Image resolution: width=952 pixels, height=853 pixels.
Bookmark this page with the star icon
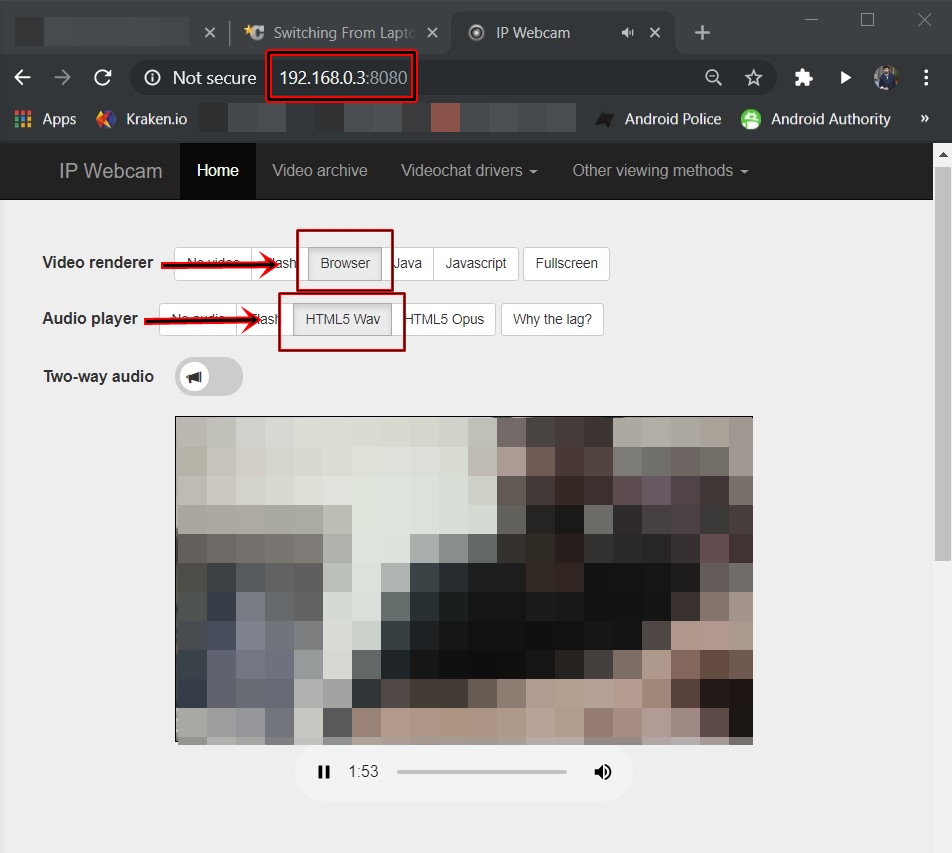tap(753, 78)
